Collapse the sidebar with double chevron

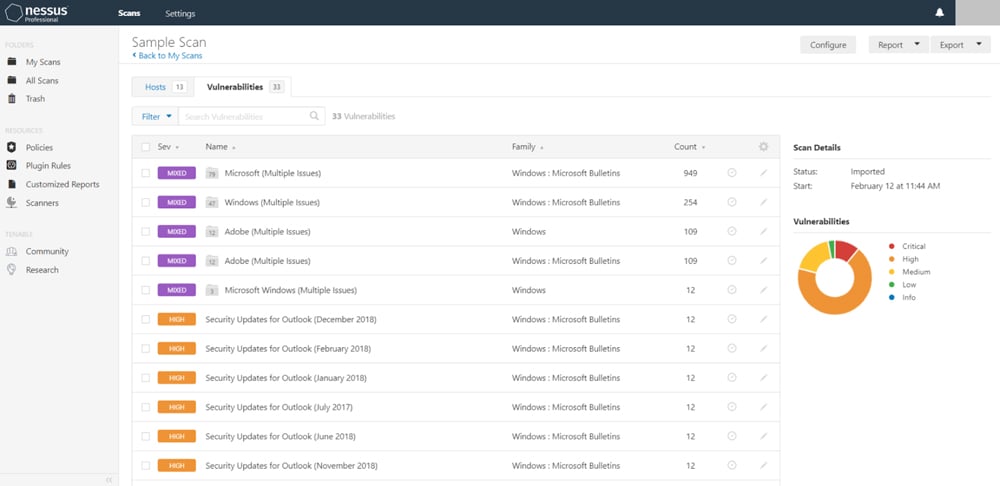point(109,480)
